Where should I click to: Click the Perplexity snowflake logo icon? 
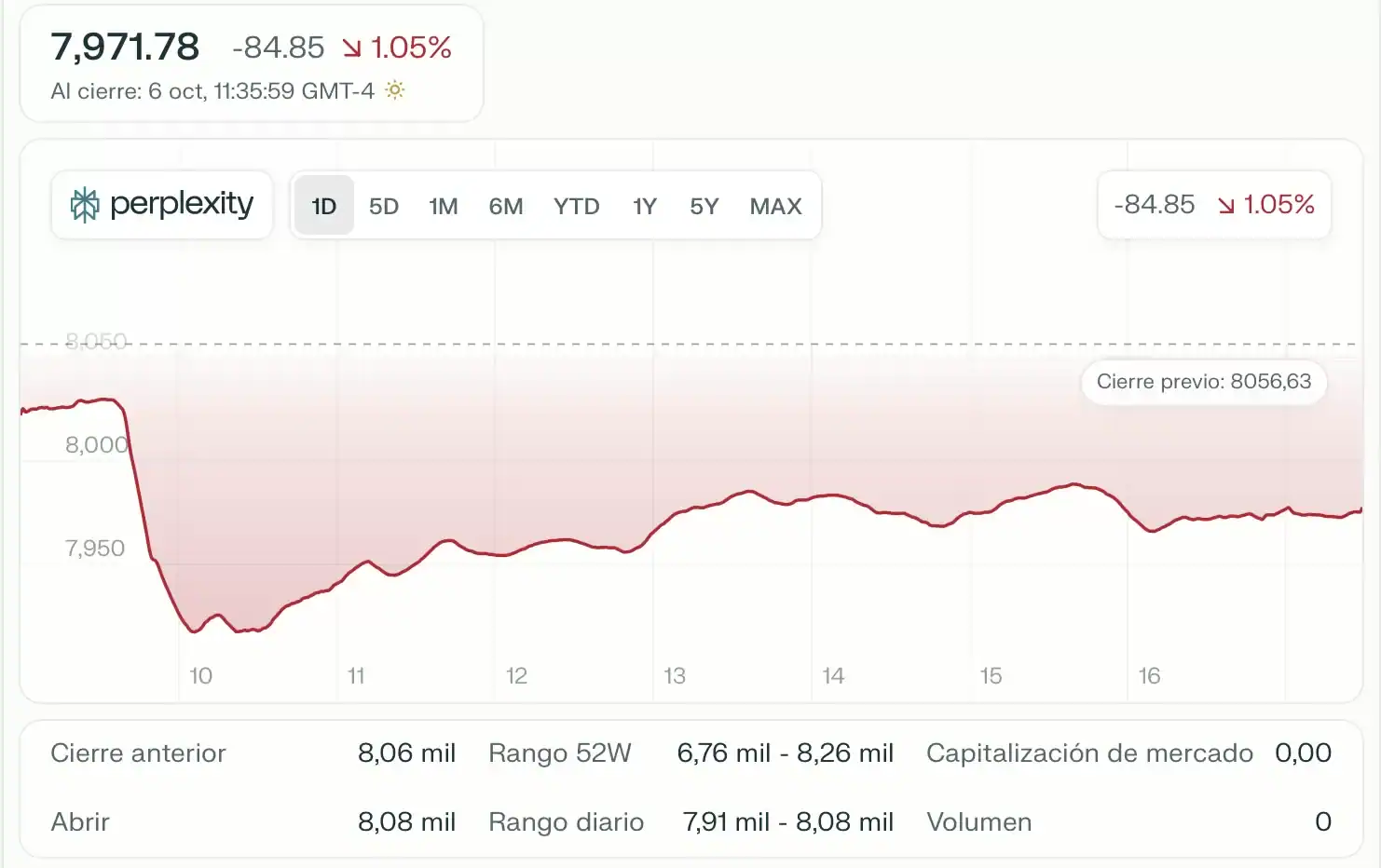85,205
